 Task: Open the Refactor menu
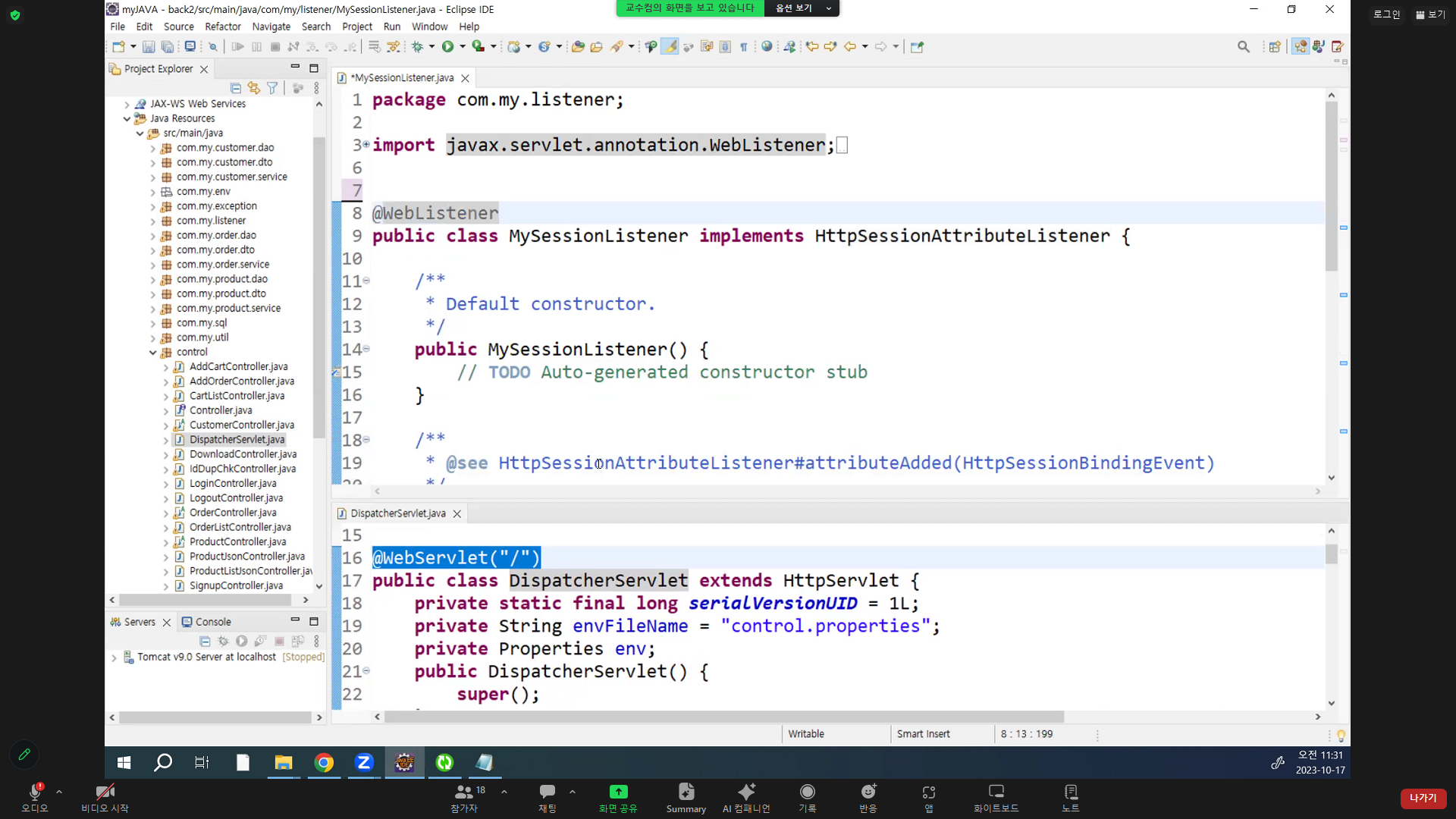(x=222, y=27)
